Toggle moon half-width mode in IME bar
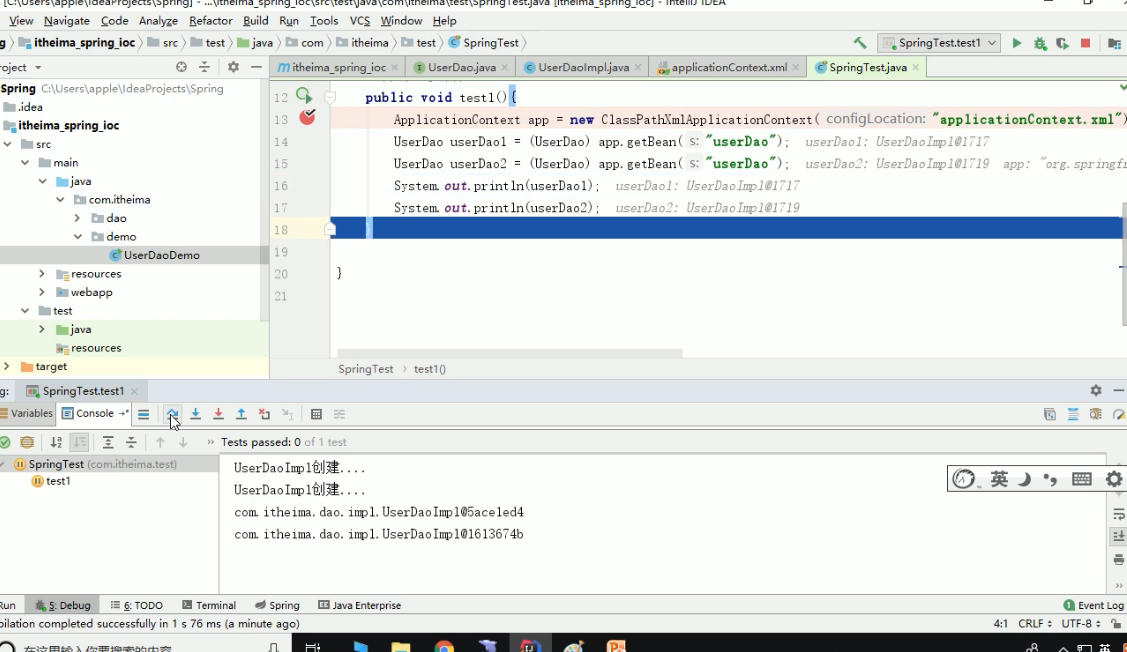The height and width of the screenshot is (652, 1127). [x=1025, y=479]
